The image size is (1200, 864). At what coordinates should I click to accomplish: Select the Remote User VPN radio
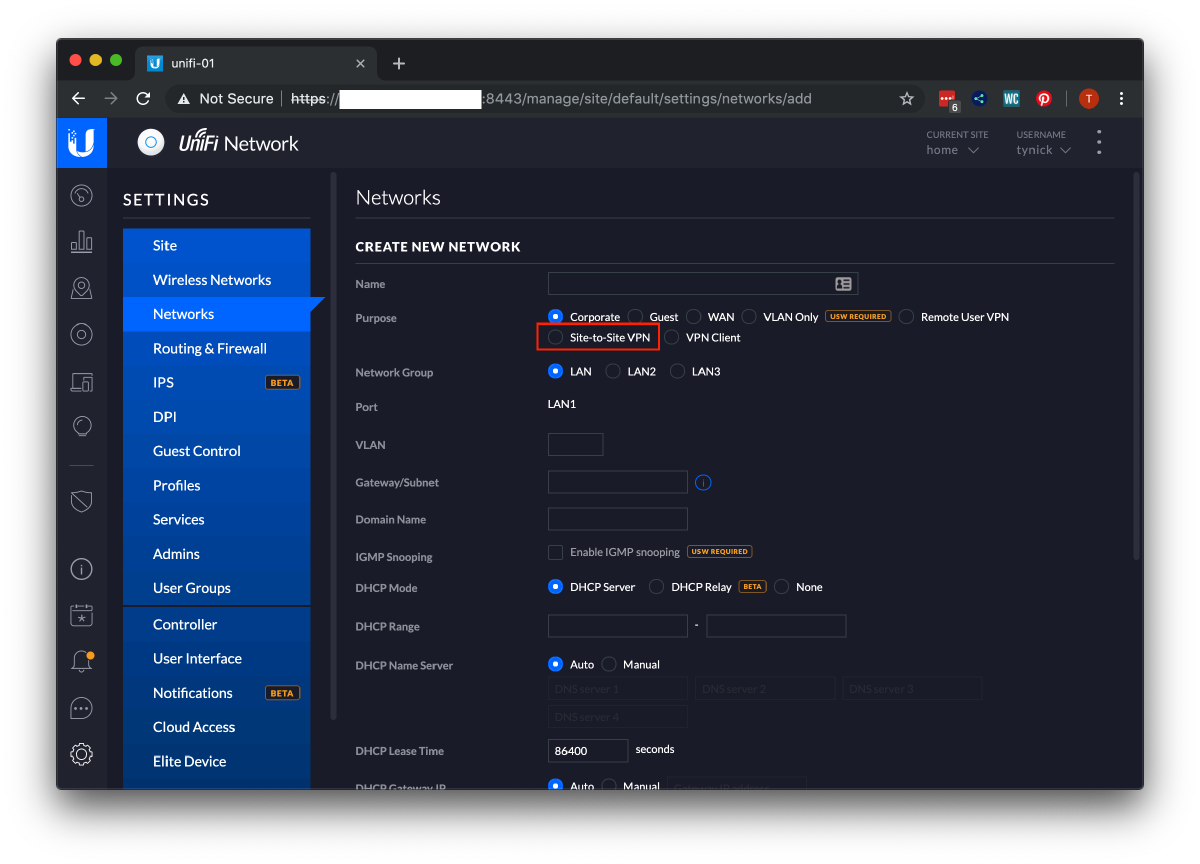coord(907,316)
